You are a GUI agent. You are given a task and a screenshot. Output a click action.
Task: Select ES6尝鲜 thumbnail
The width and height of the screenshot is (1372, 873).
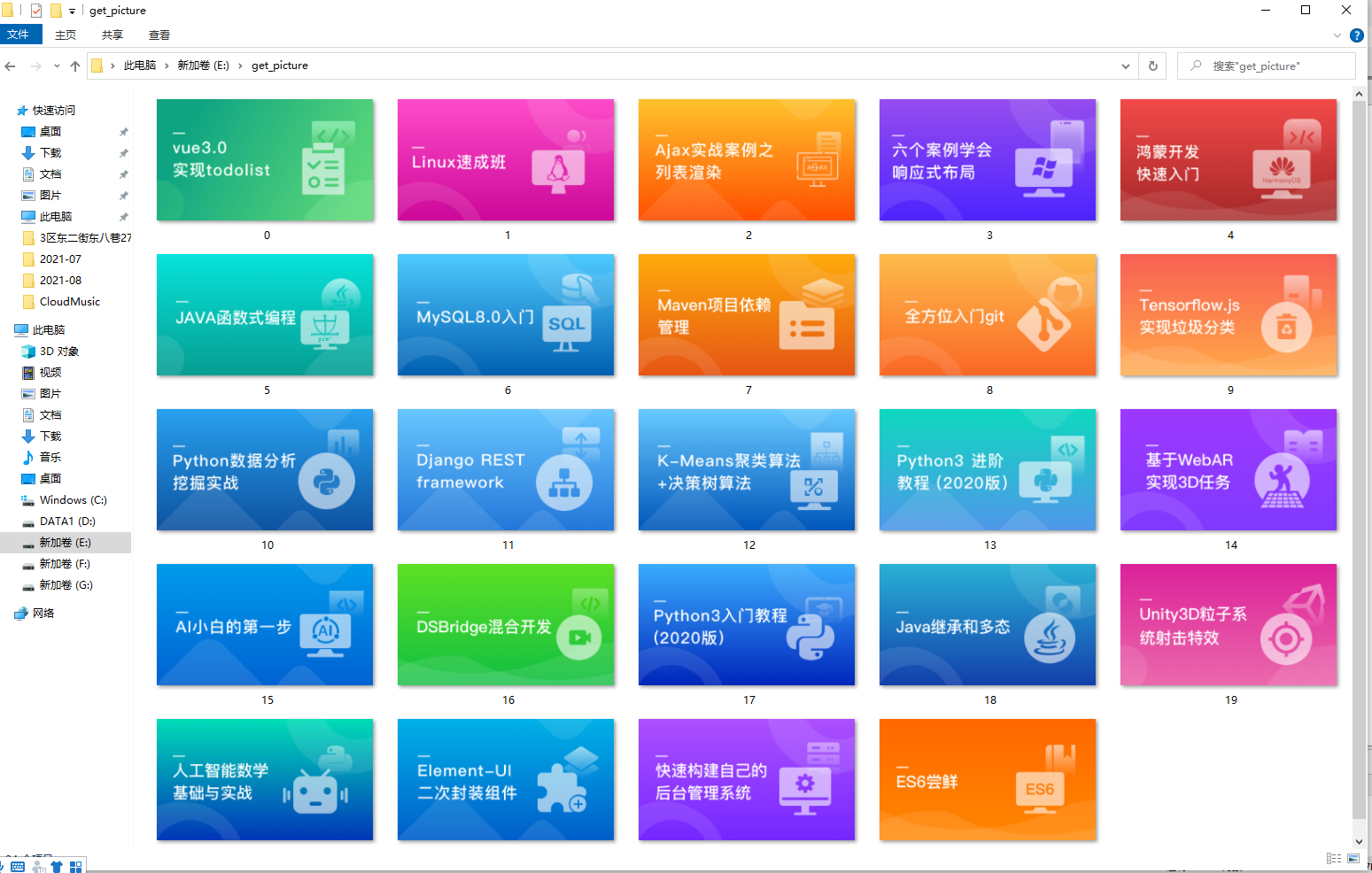(x=988, y=780)
